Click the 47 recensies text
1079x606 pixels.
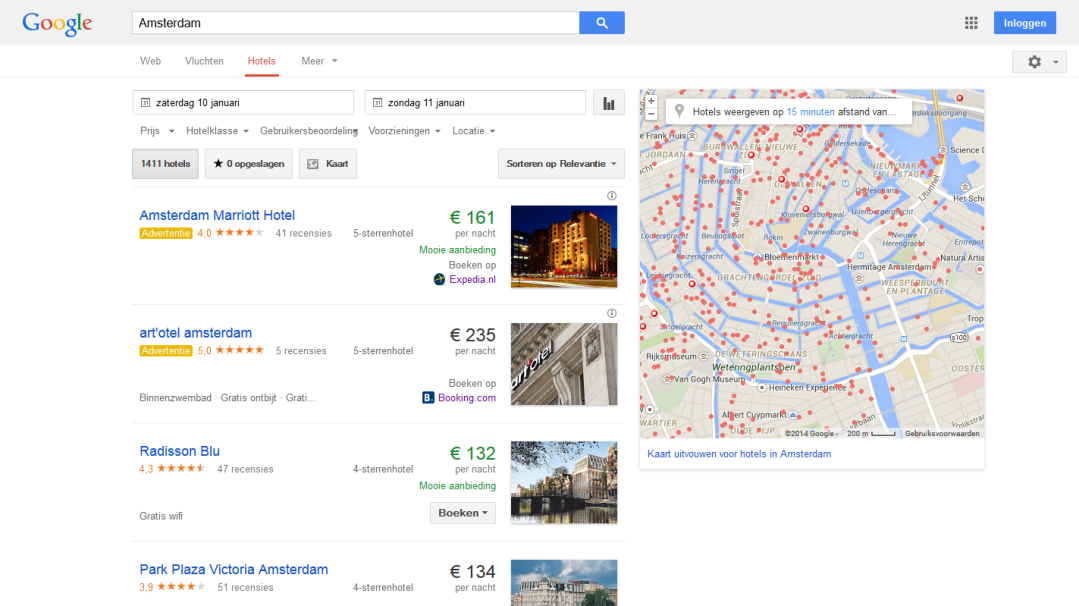pos(245,469)
